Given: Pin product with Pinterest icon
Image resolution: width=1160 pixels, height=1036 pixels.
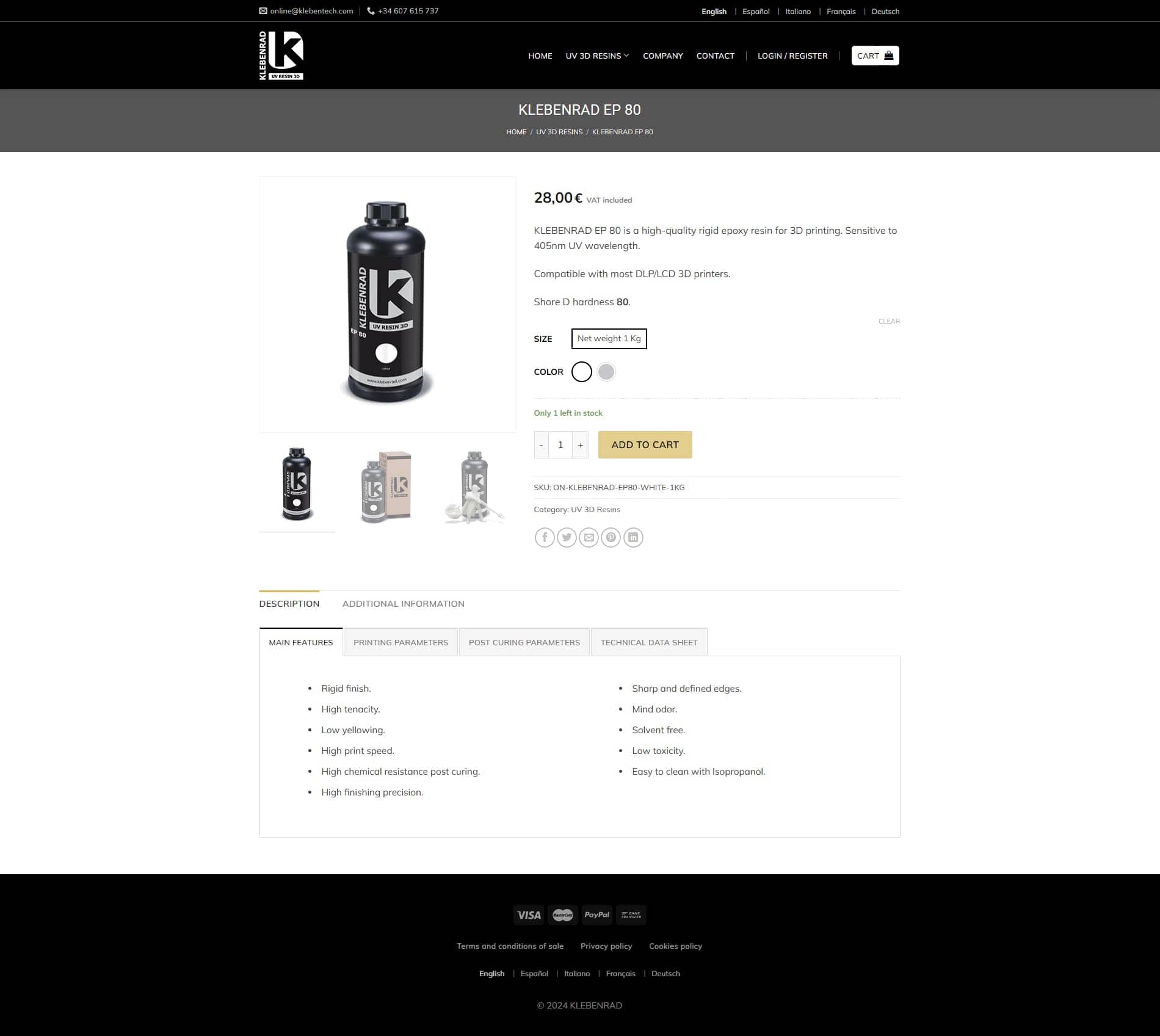Looking at the screenshot, I should (611, 537).
